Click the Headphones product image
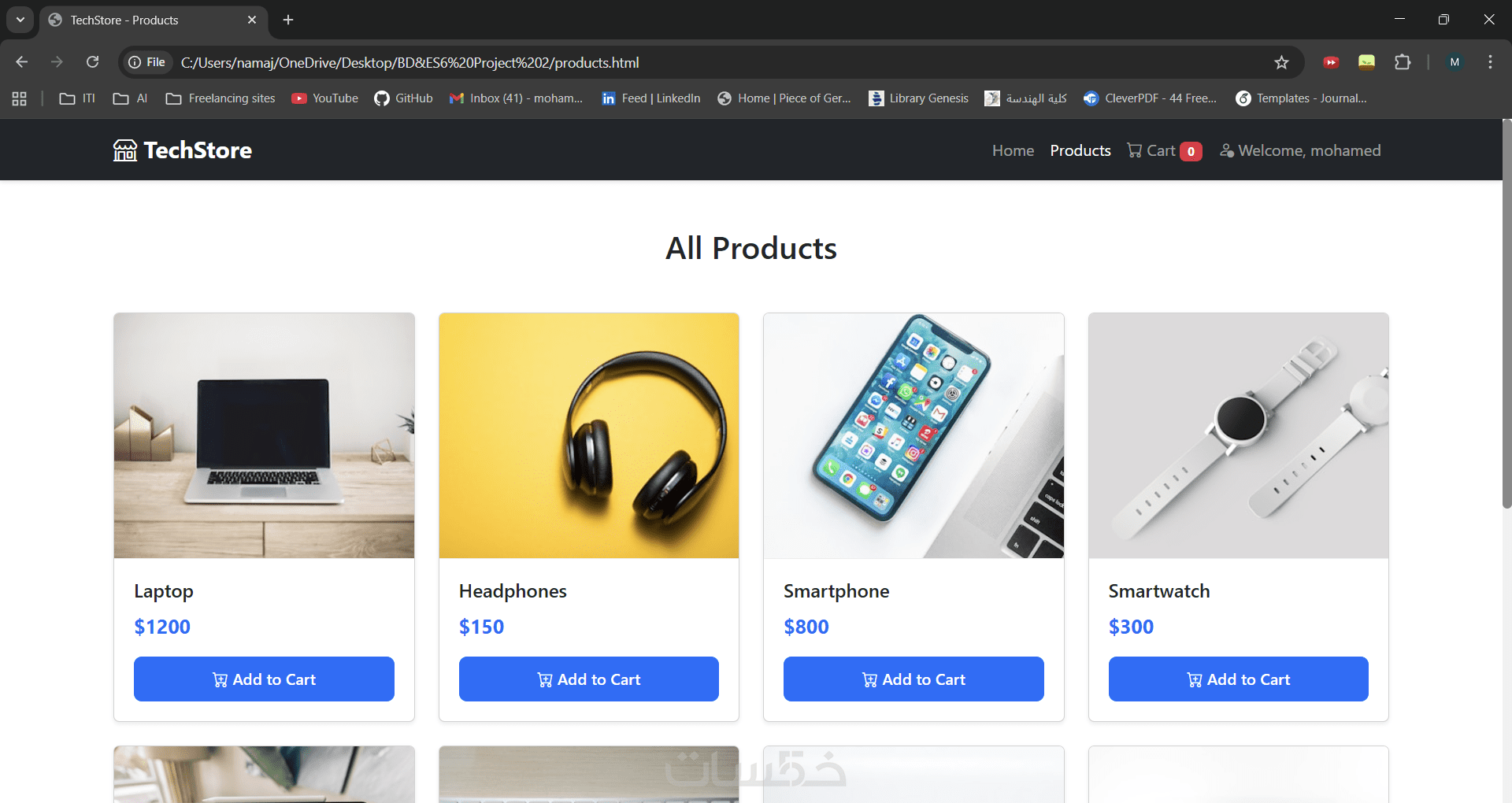The height and width of the screenshot is (803, 1512). coord(588,435)
